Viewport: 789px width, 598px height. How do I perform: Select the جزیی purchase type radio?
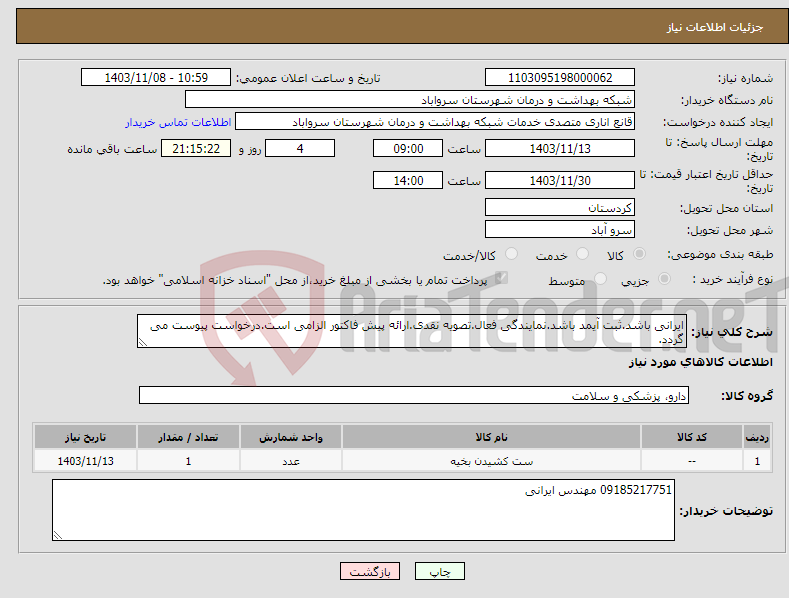(x=665, y=278)
